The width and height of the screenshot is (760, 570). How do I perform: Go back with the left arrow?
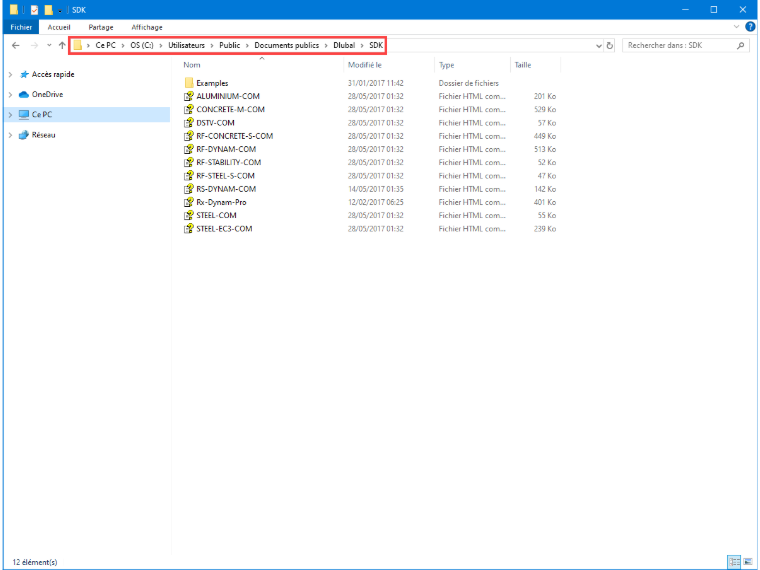16,45
